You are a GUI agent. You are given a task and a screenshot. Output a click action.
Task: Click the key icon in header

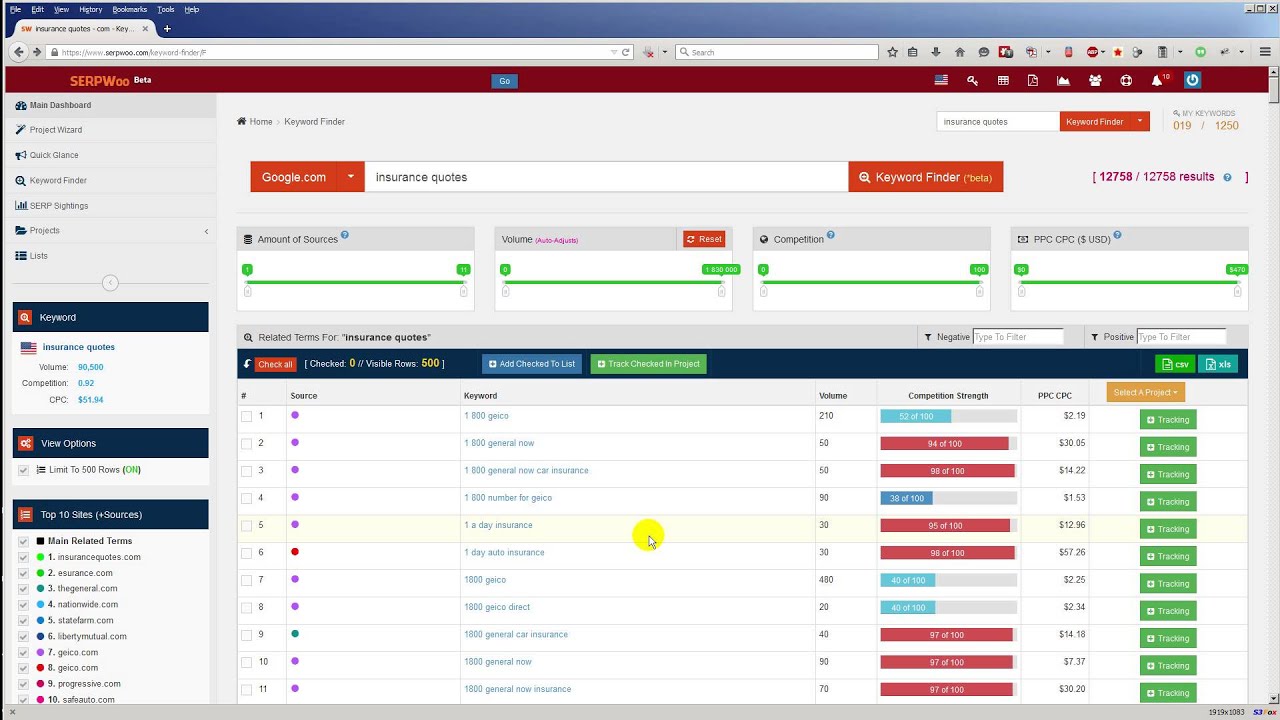pos(972,81)
